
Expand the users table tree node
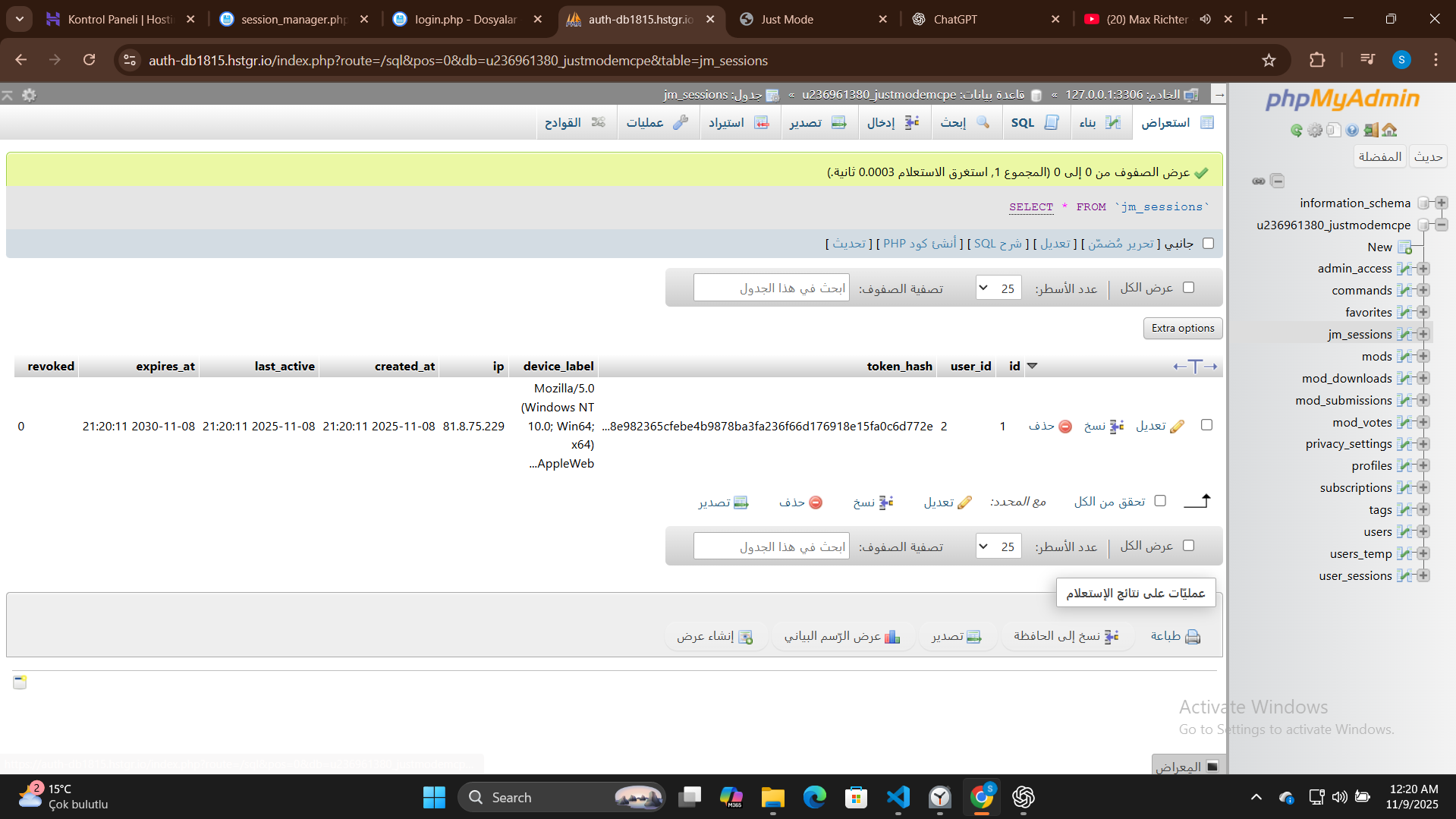coord(1423,531)
